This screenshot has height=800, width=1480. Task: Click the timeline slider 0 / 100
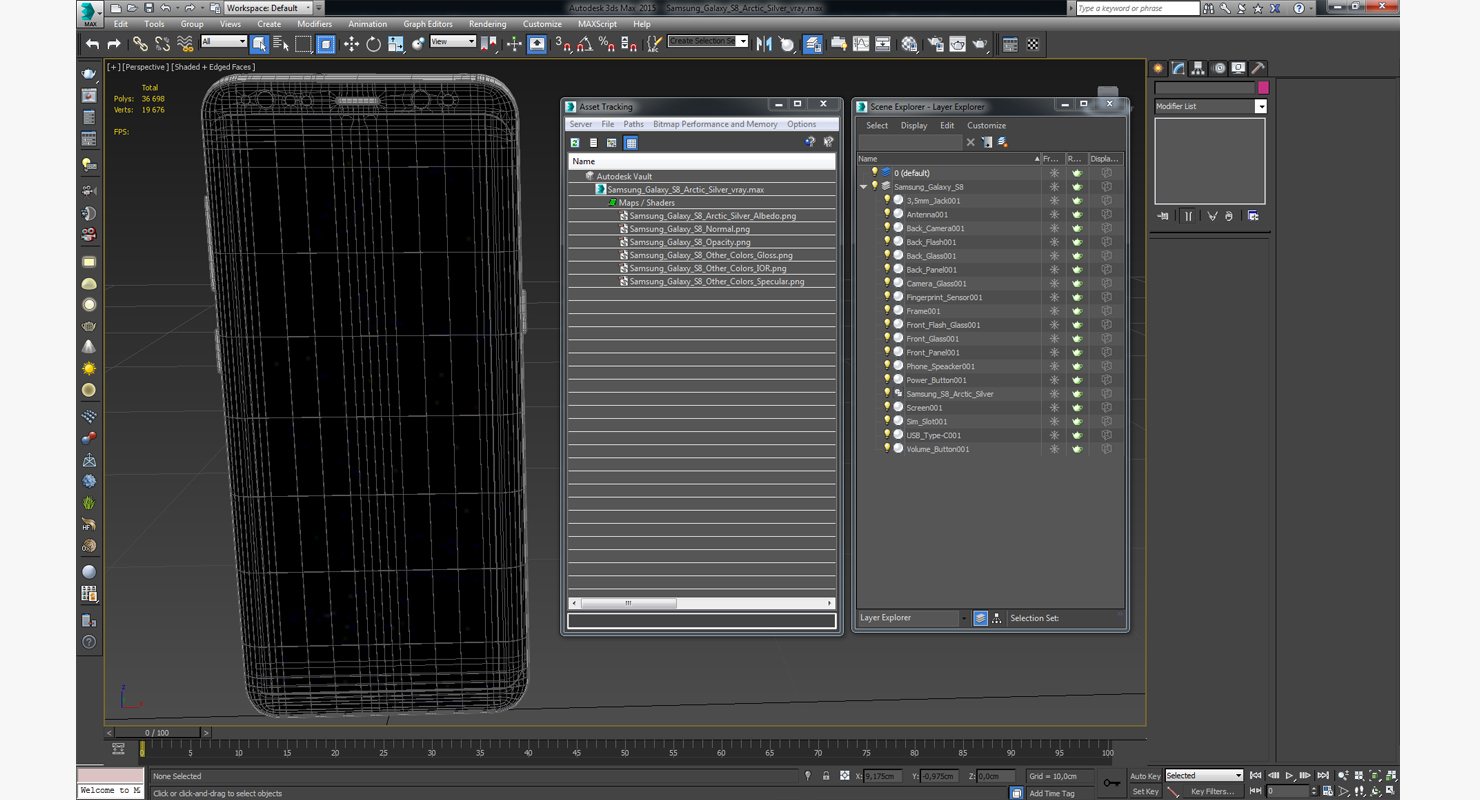coord(158,733)
